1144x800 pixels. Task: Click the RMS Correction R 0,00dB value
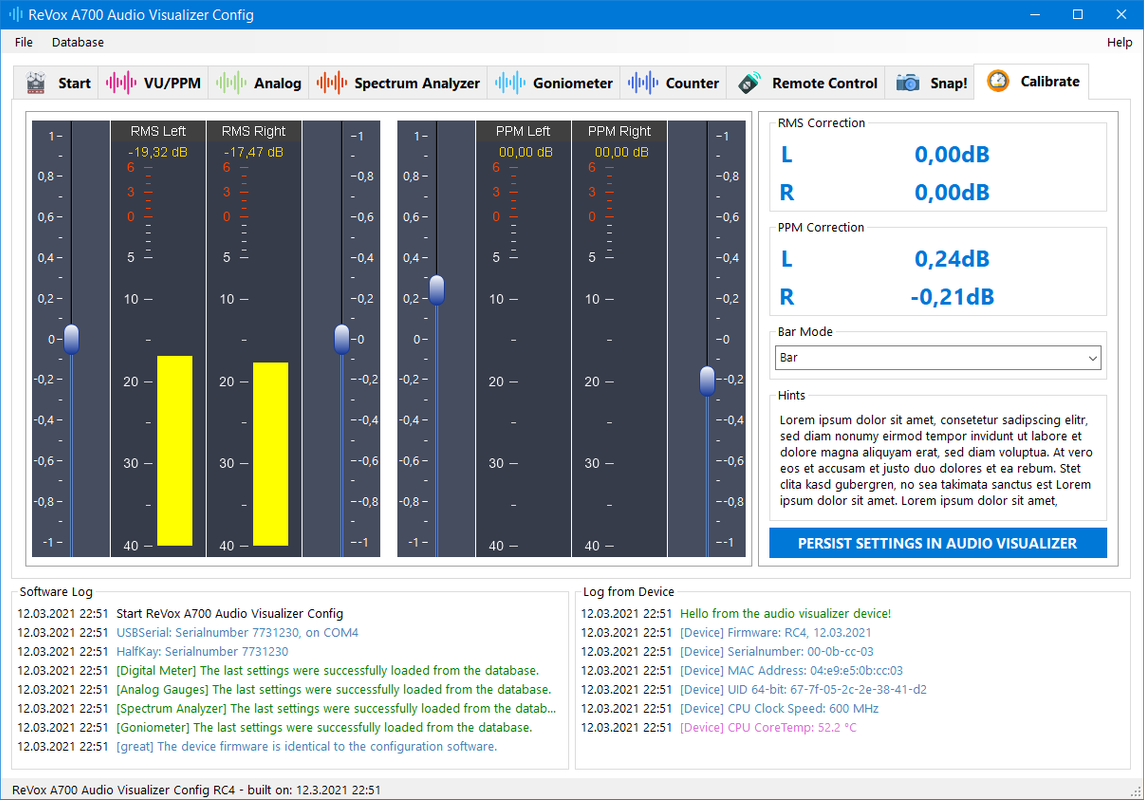tap(952, 193)
